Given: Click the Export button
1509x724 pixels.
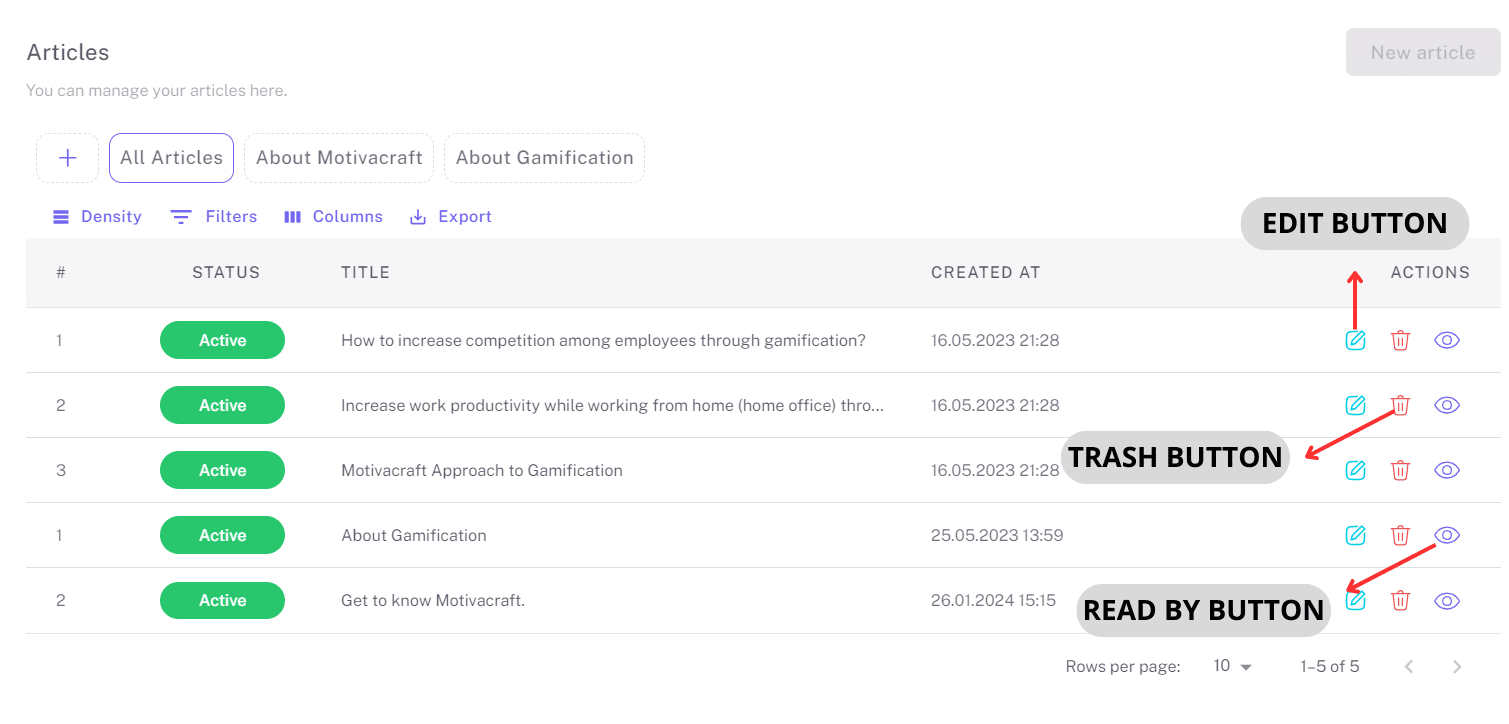Looking at the screenshot, I should click(451, 217).
